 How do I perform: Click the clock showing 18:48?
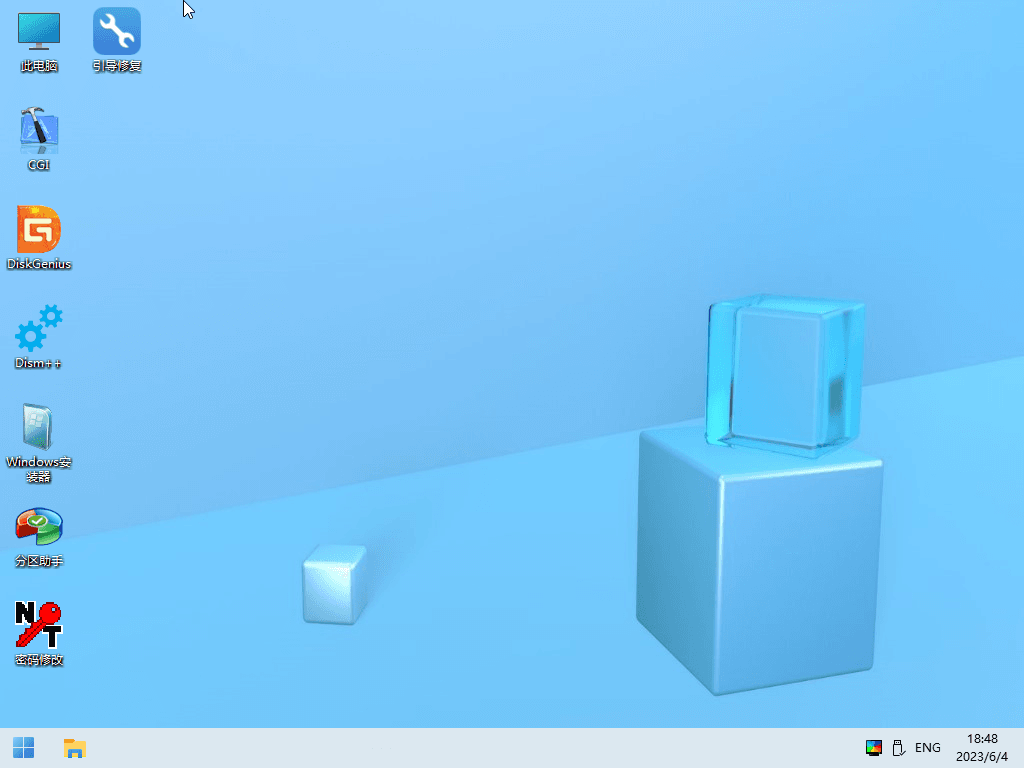coord(985,739)
